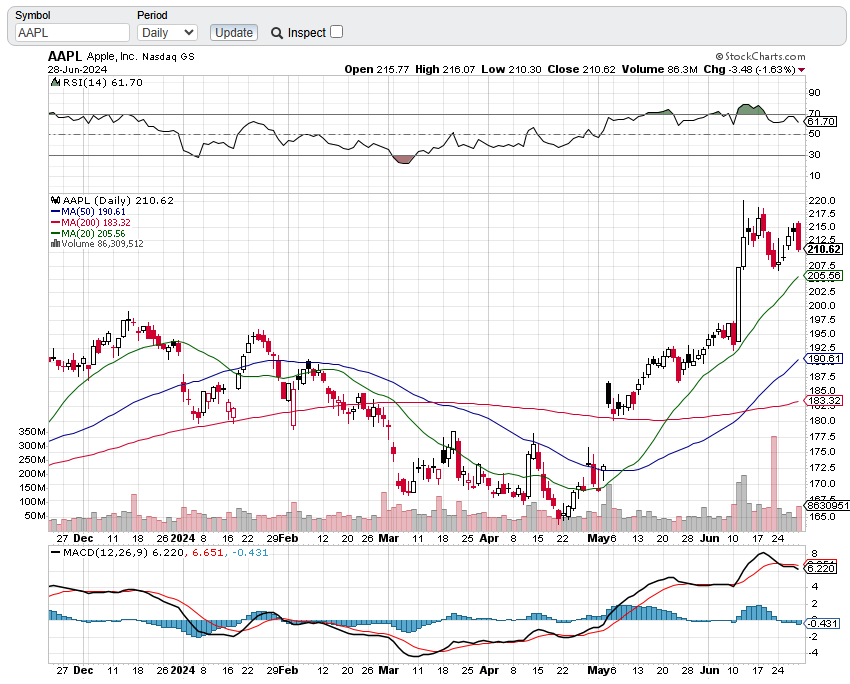The height and width of the screenshot is (684, 850).
Task: Click the candlestick icon beside AAPL (Daily)
Action: click(56, 201)
